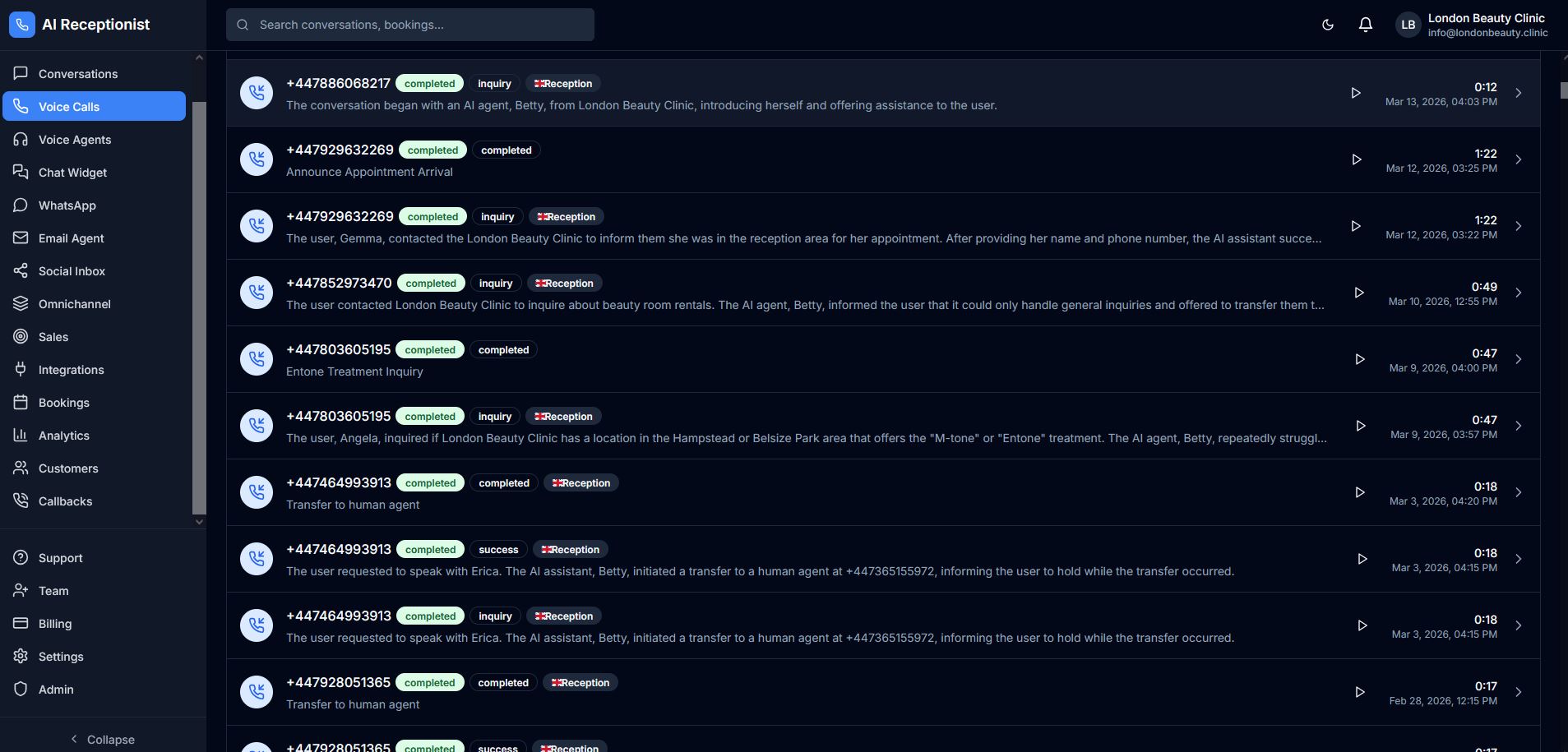Open the Callbacks menu item
This screenshot has height=752, width=1568.
65,501
